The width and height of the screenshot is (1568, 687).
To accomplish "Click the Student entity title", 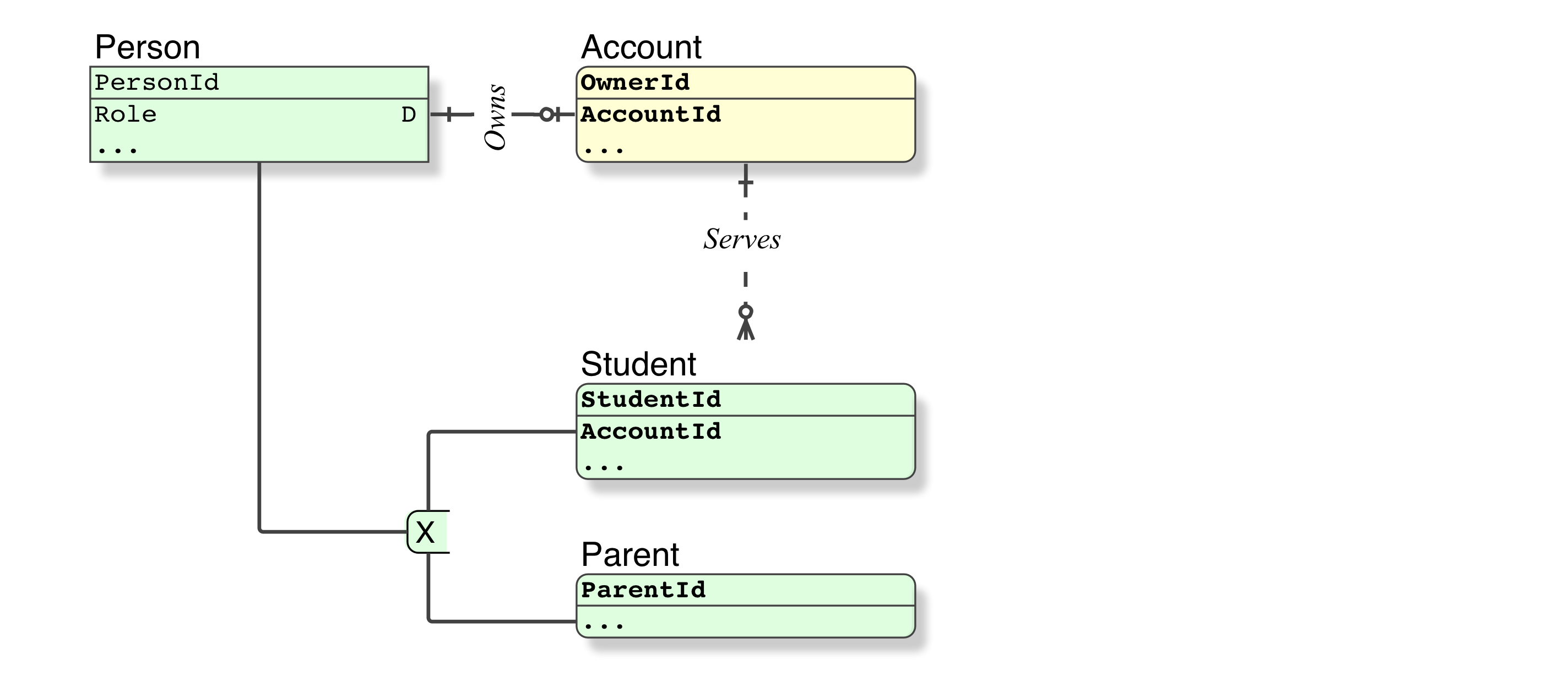I will pos(638,364).
